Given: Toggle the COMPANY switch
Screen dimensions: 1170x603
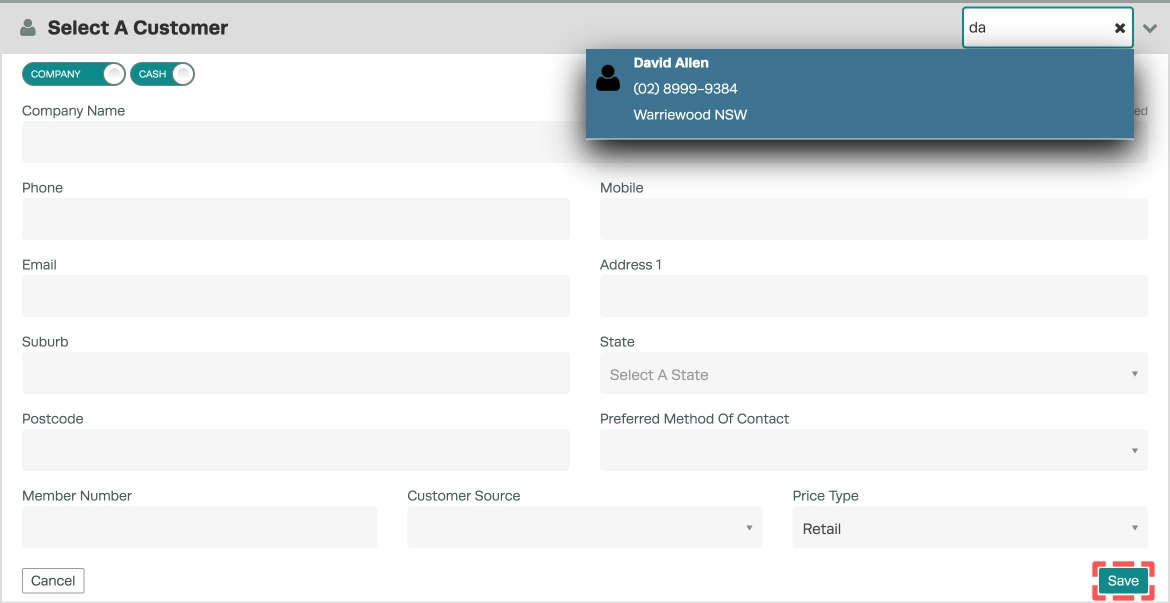Looking at the screenshot, I should click(x=74, y=74).
